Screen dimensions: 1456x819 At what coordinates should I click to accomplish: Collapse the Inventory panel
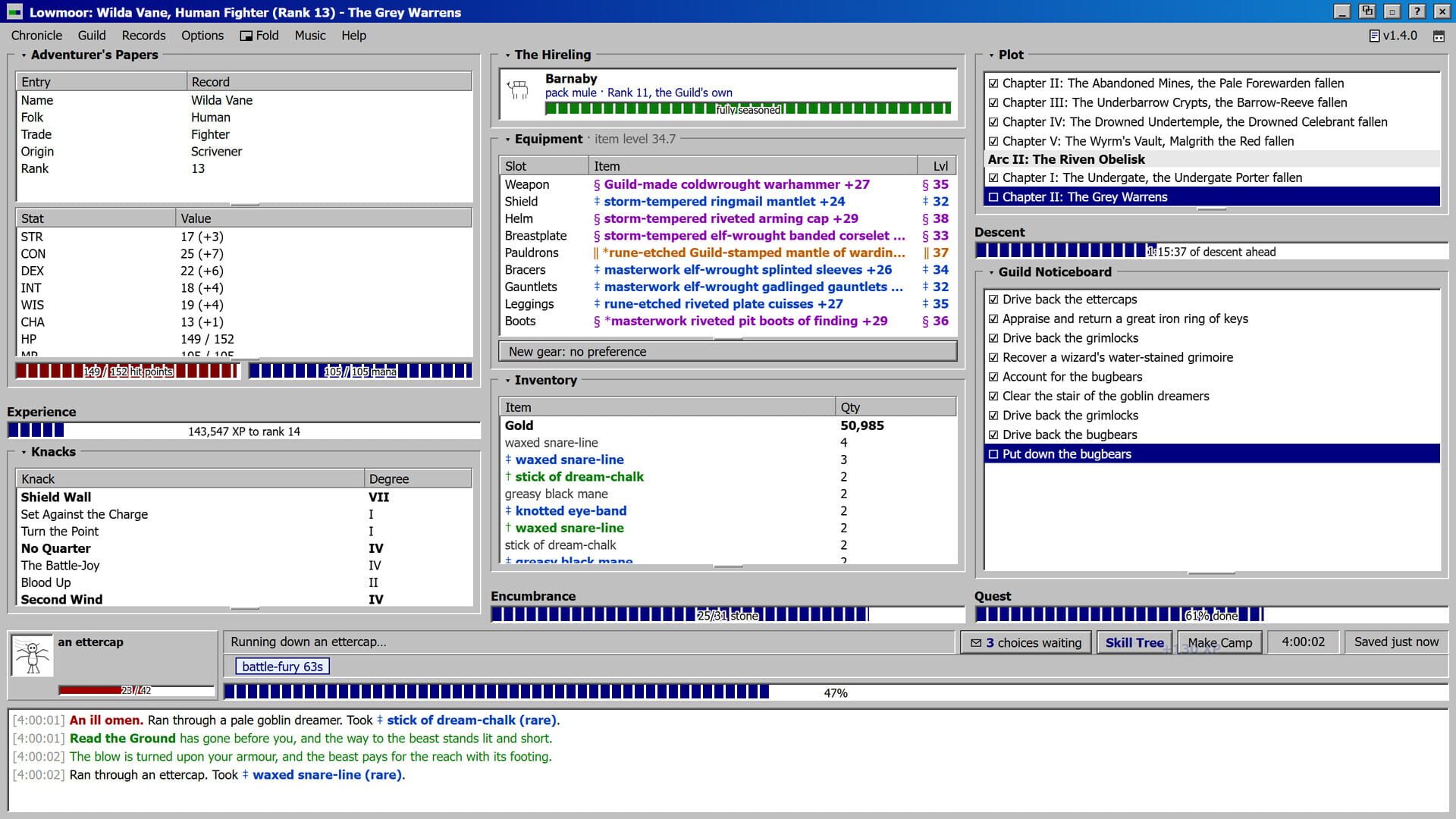point(507,381)
